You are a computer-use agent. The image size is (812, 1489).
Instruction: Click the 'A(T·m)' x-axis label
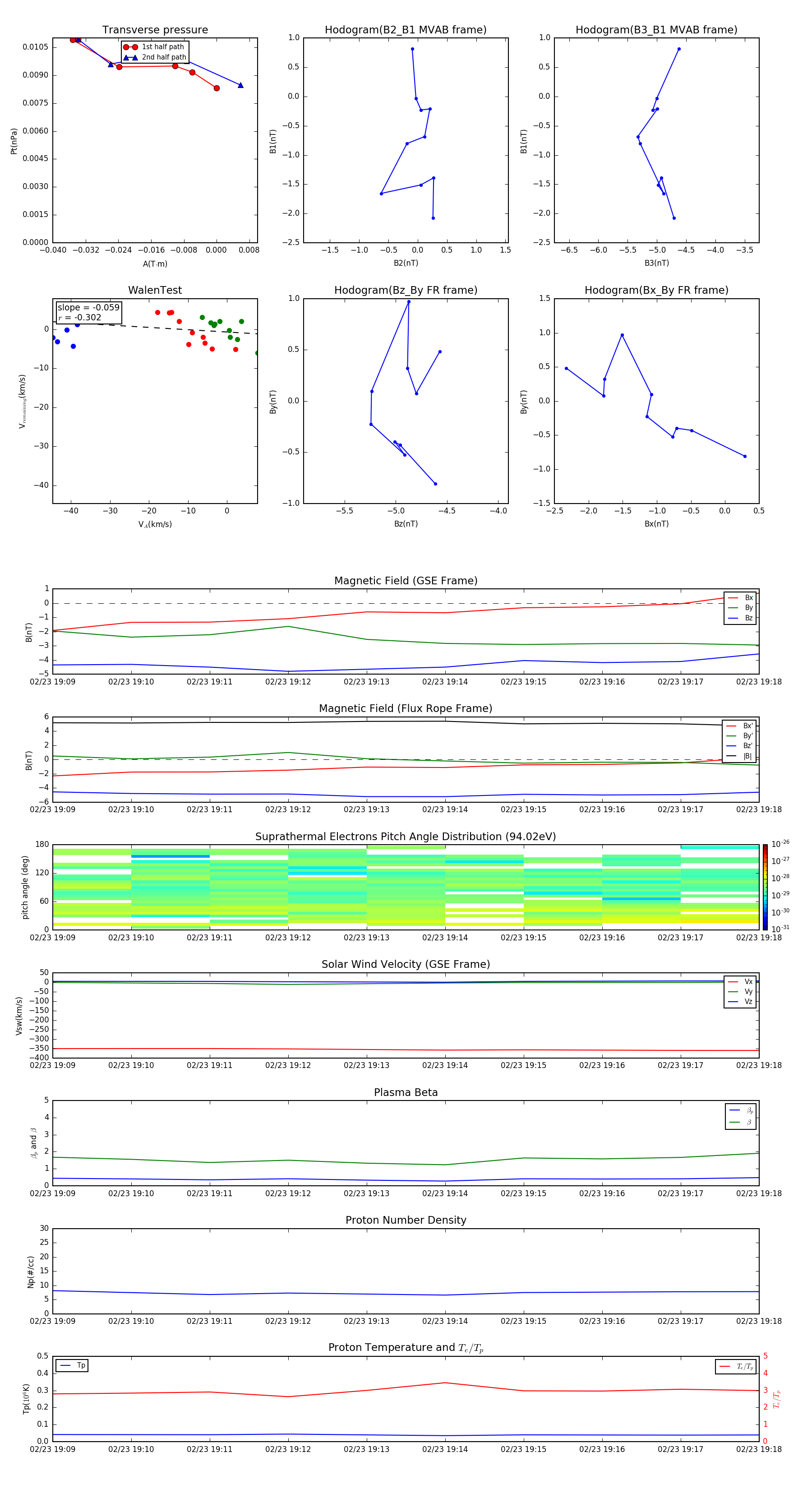[x=155, y=264]
